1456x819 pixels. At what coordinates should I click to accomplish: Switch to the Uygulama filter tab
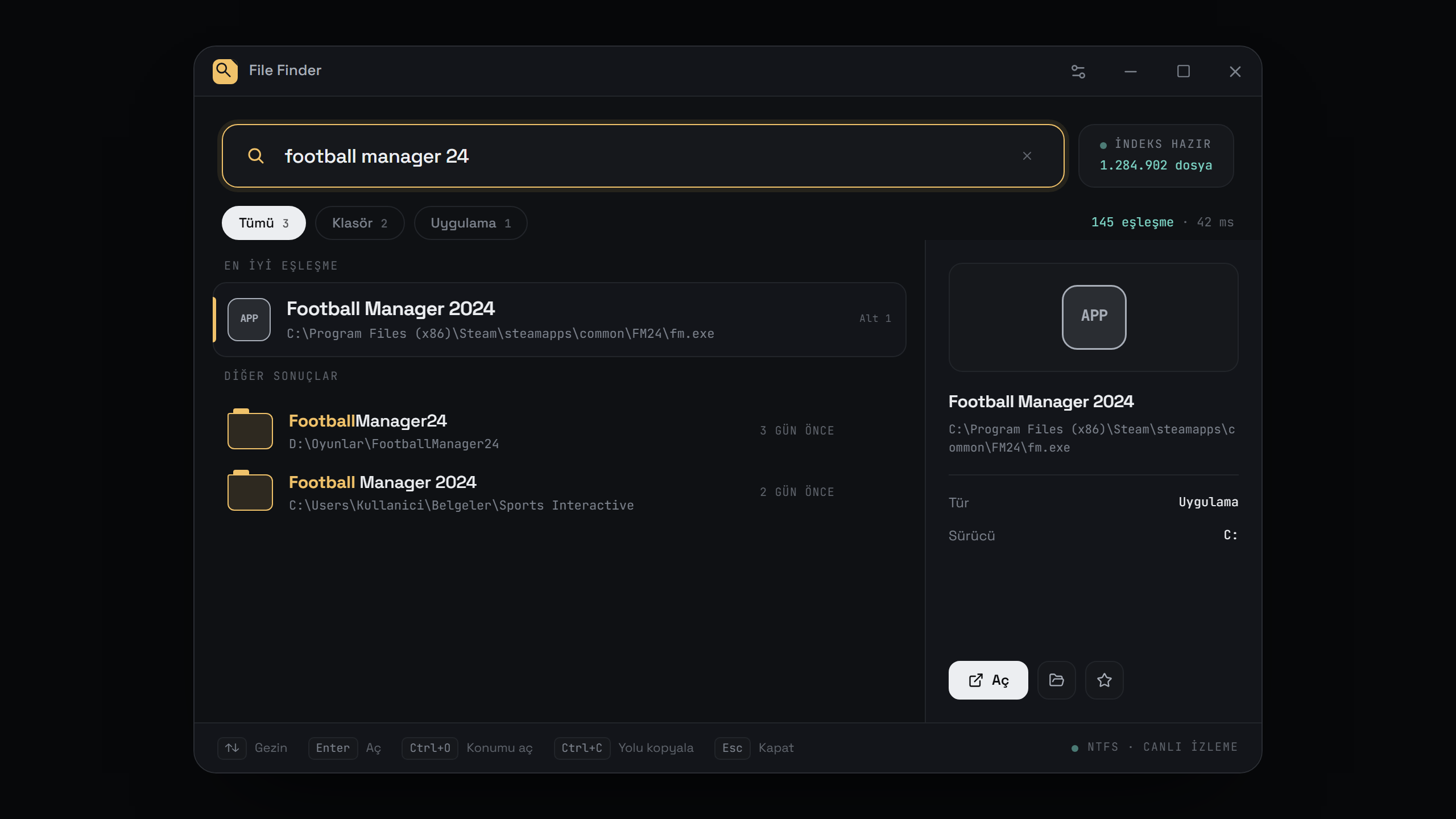471,223
